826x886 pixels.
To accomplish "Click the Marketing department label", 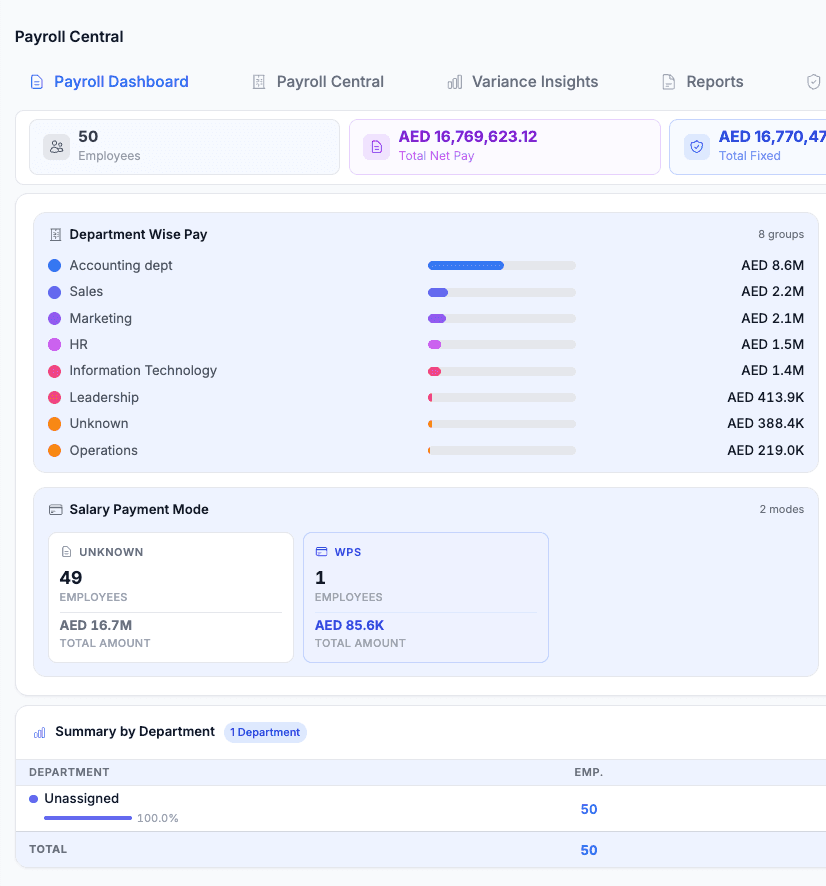I will (101, 319).
